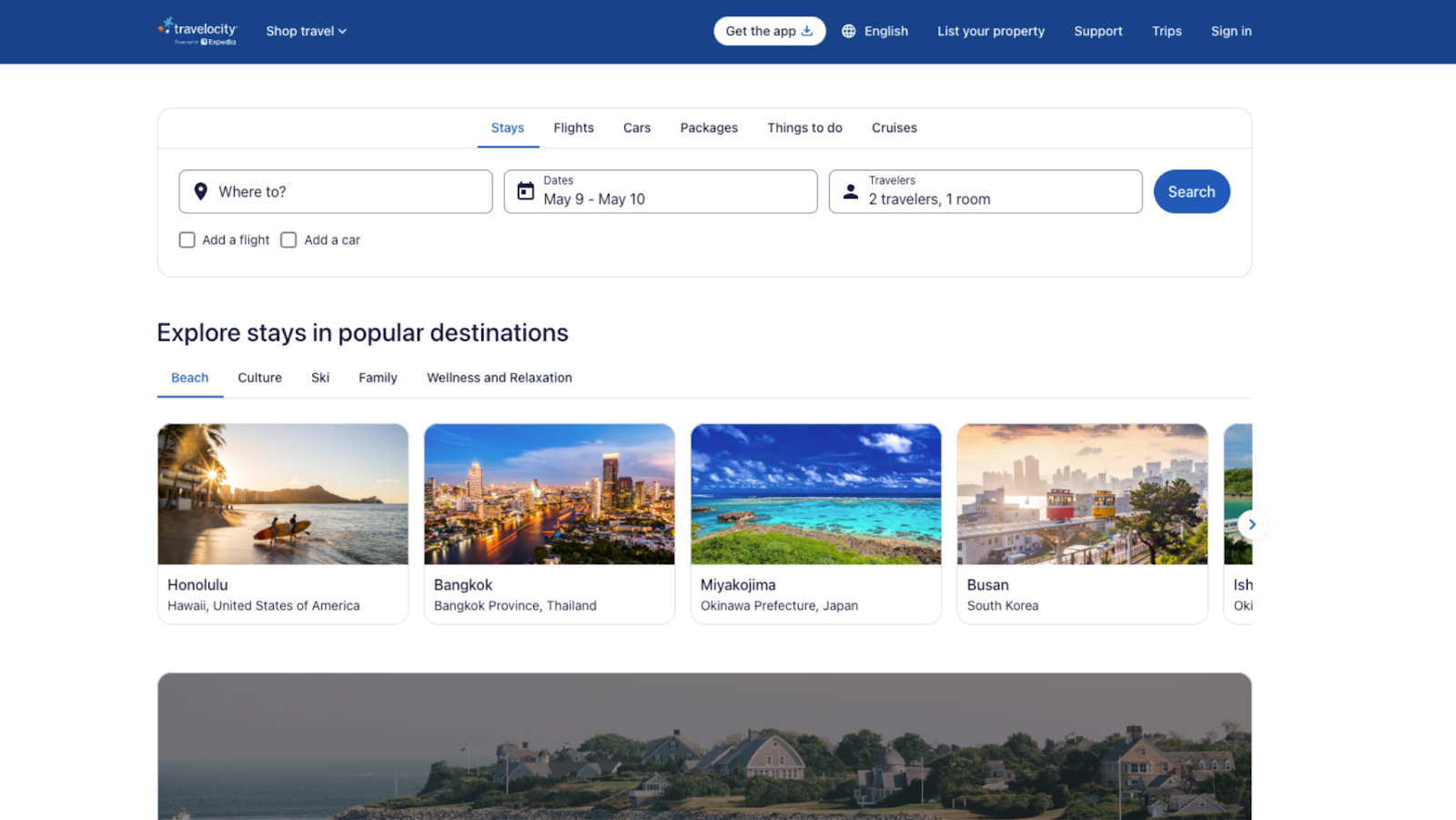Screen dimensions: 1456x820
Task: Select the Culture destinations tab
Action: (x=260, y=378)
